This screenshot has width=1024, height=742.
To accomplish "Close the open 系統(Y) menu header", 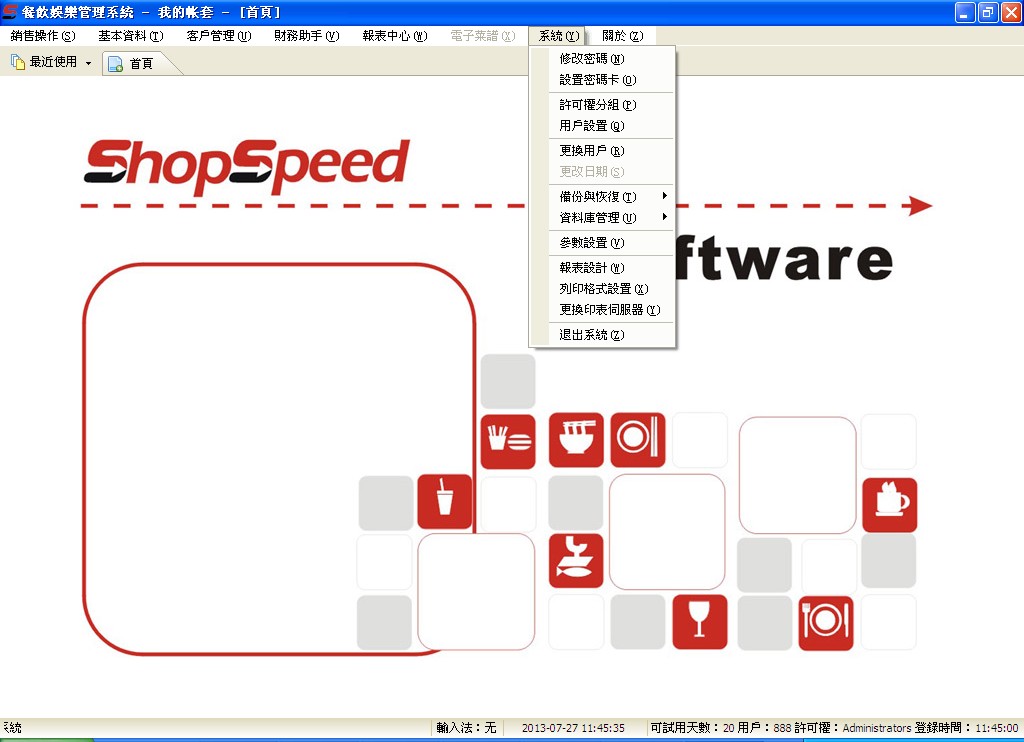I will [x=558, y=36].
